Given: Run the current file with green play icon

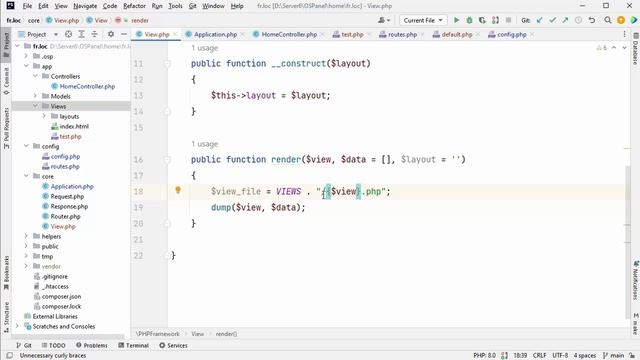Looking at the screenshot, I should coord(456,20).
